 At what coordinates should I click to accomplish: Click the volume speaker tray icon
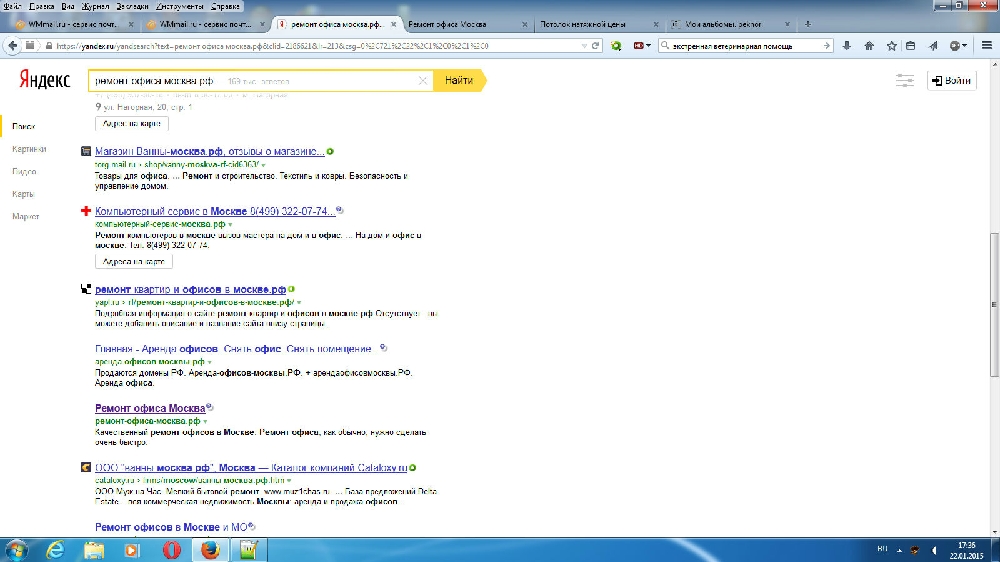934,550
